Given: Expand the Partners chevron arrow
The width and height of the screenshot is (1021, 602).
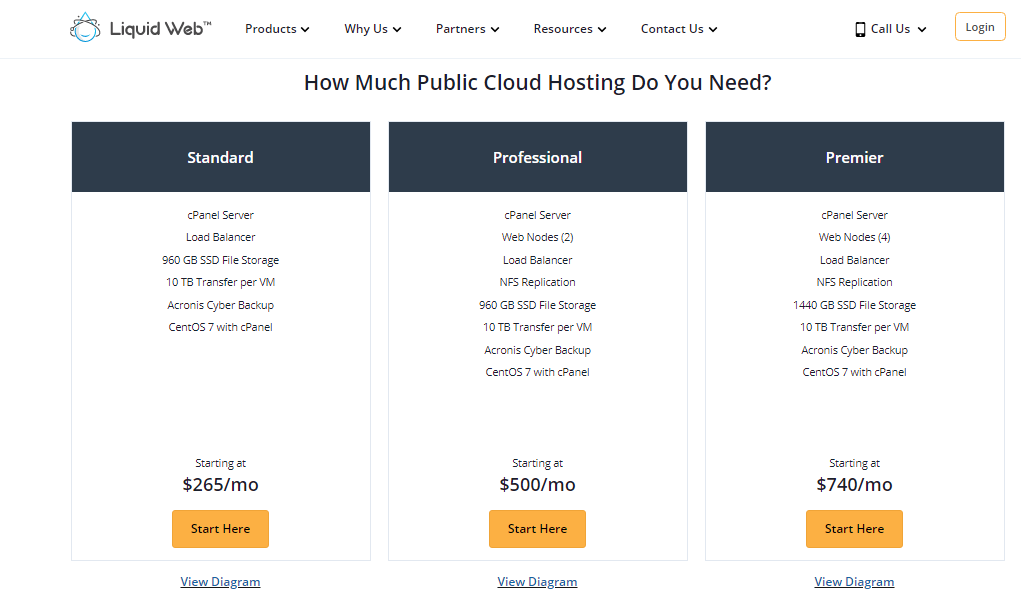Looking at the screenshot, I should 495,29.
